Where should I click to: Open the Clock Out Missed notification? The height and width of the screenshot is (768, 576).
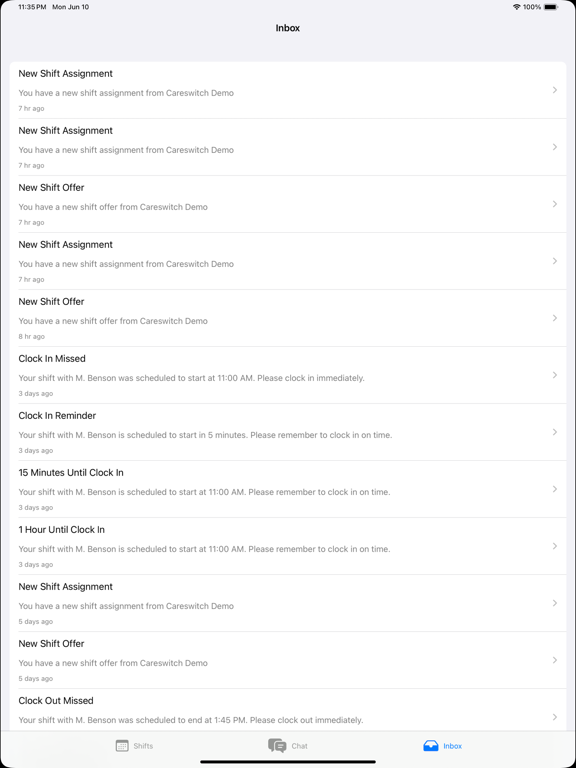[x=288, y=710]
